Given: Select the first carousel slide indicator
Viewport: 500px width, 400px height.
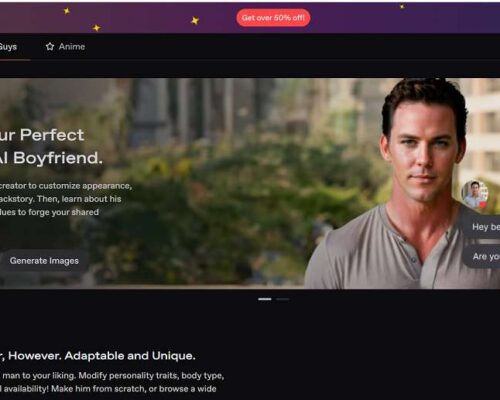Looking at the screenshot, I should (265, 299).
